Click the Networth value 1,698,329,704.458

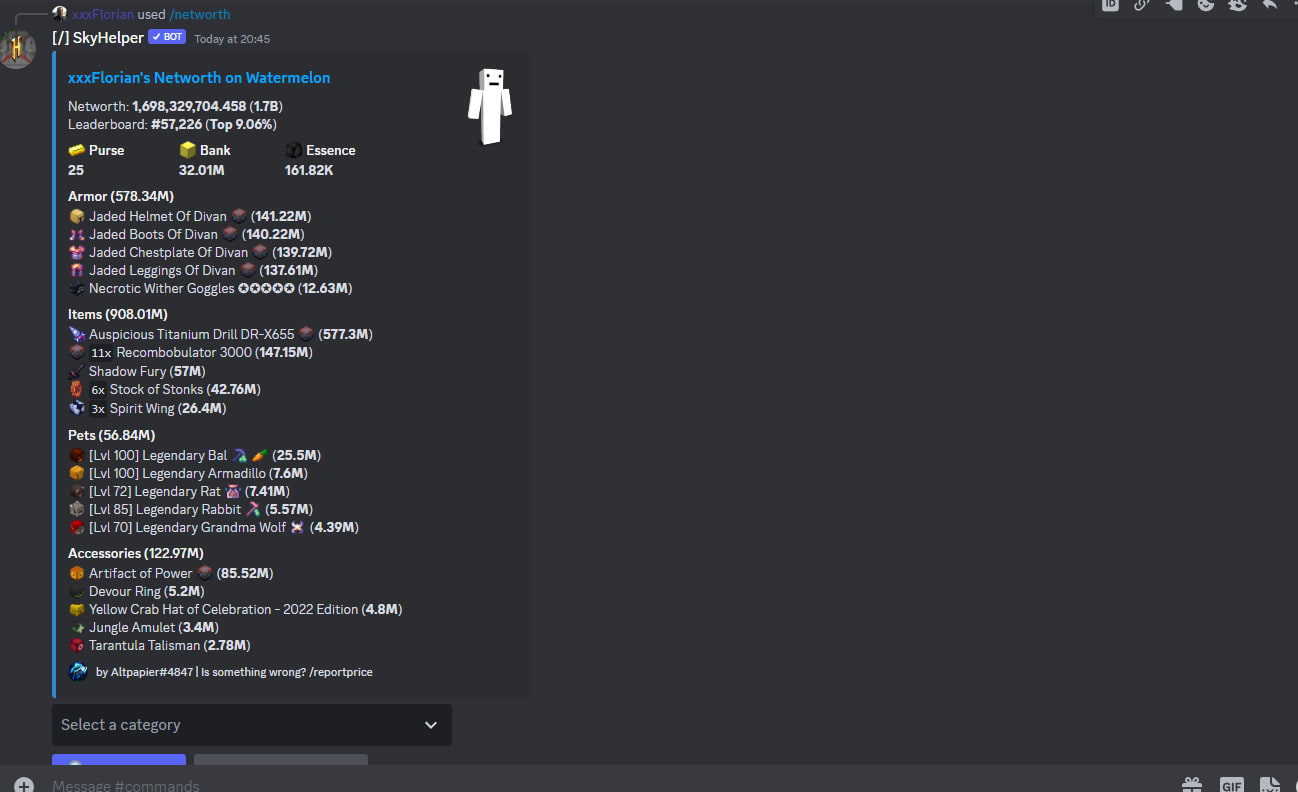pyautogui.click(x=189, y=106)
